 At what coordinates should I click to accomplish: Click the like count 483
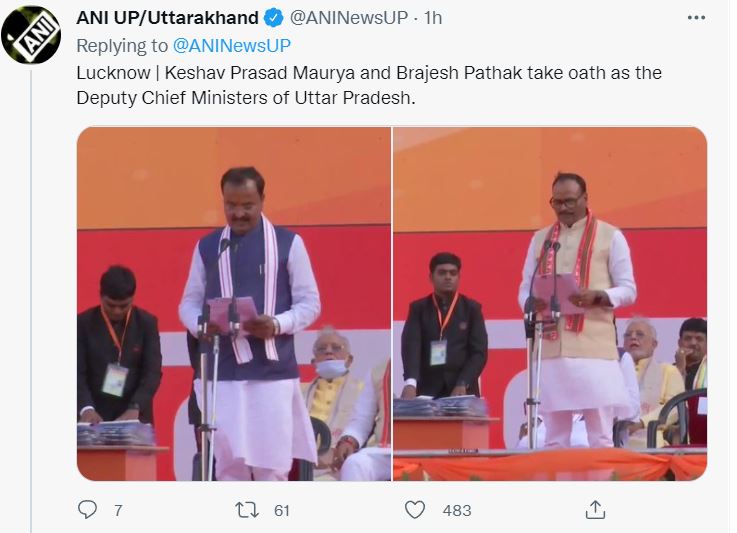coord(457,510)
